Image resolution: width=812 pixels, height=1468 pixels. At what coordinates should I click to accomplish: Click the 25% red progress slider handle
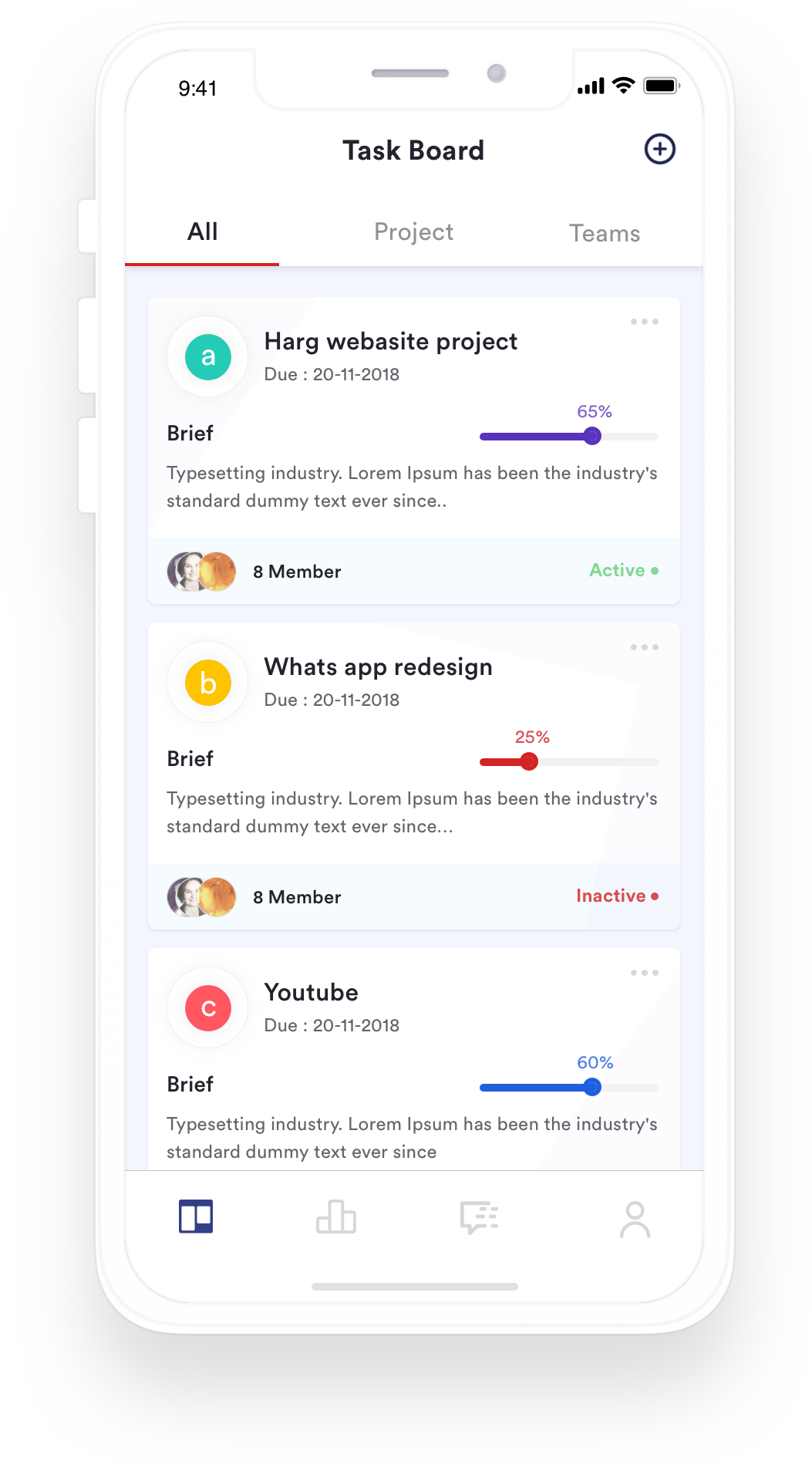(x=528, y=761)
